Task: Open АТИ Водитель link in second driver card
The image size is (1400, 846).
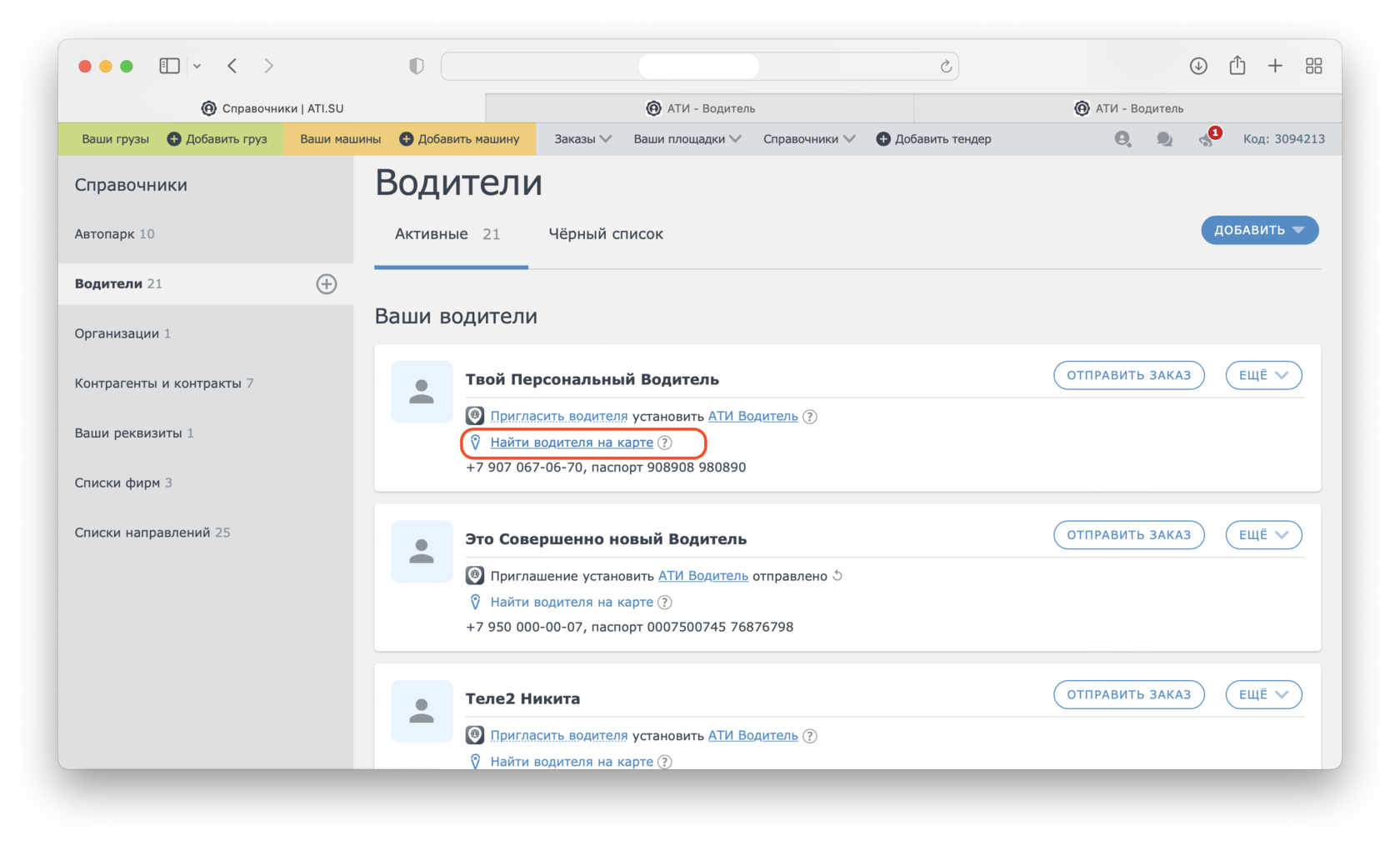Action: pyautogui.click(x=703, y=576)
